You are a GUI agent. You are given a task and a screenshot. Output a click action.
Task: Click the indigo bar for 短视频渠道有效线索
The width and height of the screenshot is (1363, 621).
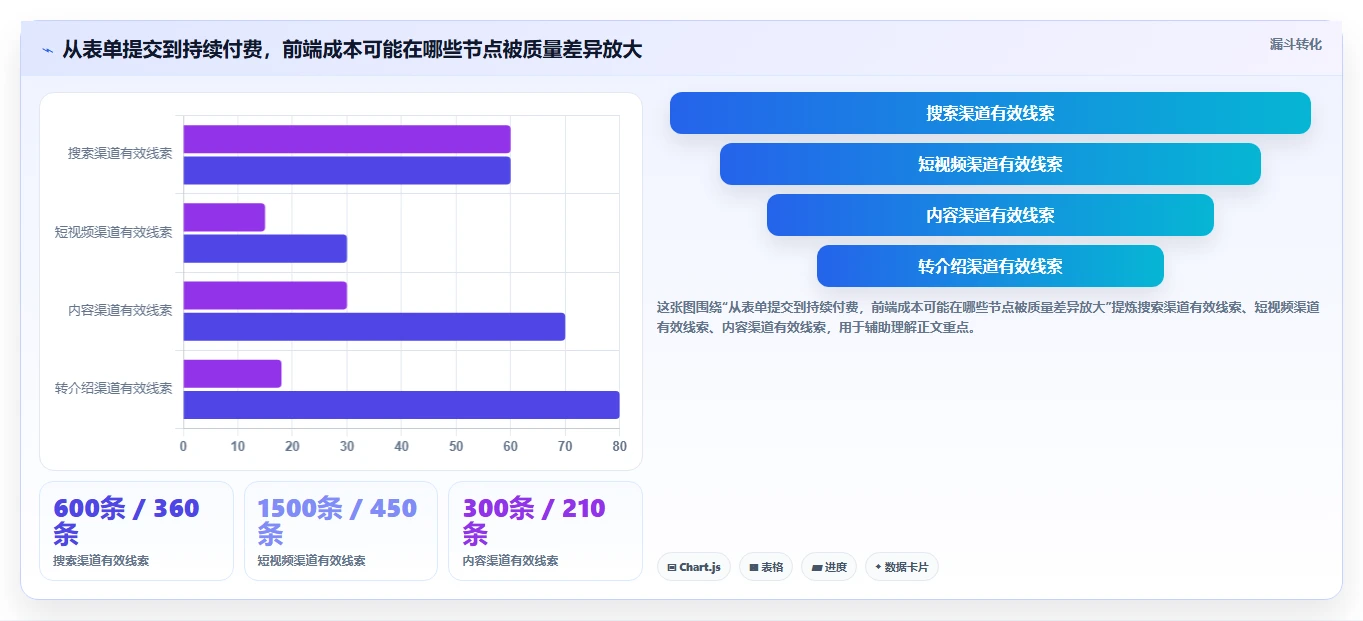pos(265,248)
